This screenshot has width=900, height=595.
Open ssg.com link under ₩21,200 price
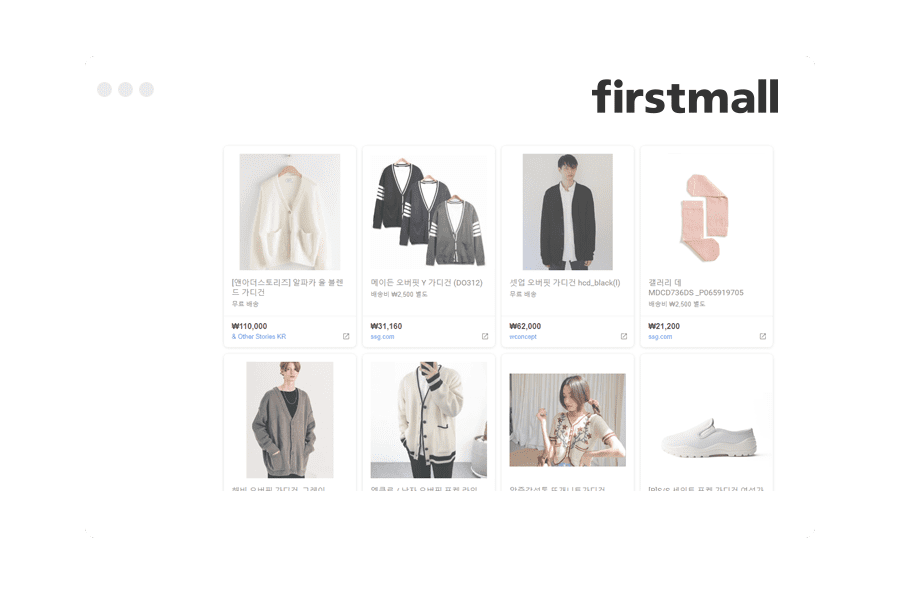[660, 337]
